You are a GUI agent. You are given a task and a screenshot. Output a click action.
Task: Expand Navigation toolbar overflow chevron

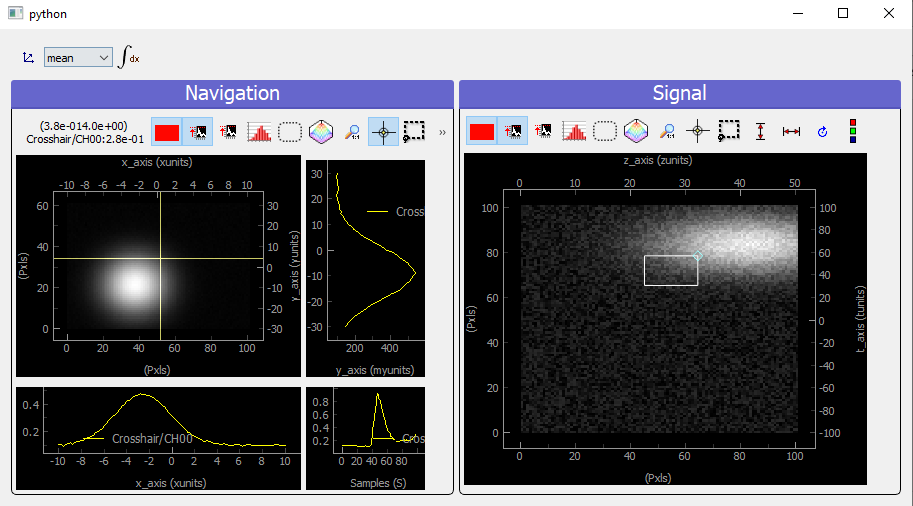[x=443, y=132]
